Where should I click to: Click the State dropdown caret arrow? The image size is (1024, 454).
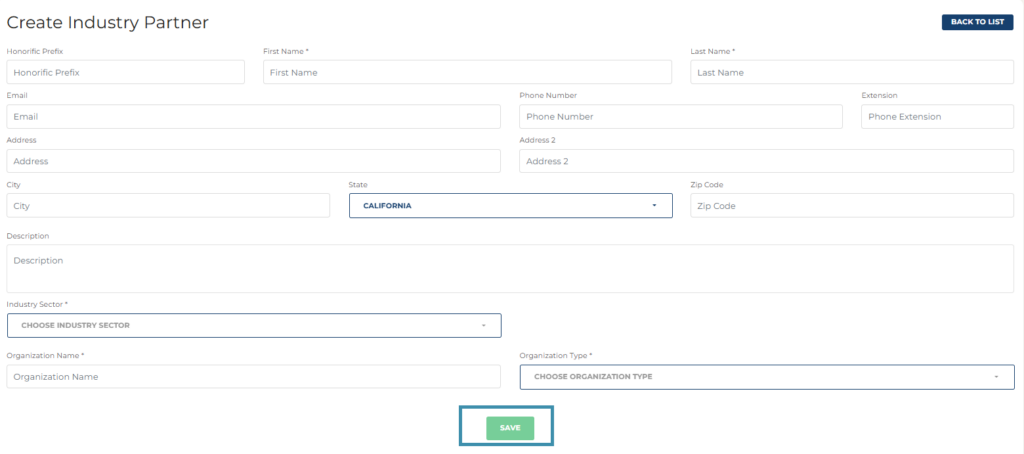[654, 206]
